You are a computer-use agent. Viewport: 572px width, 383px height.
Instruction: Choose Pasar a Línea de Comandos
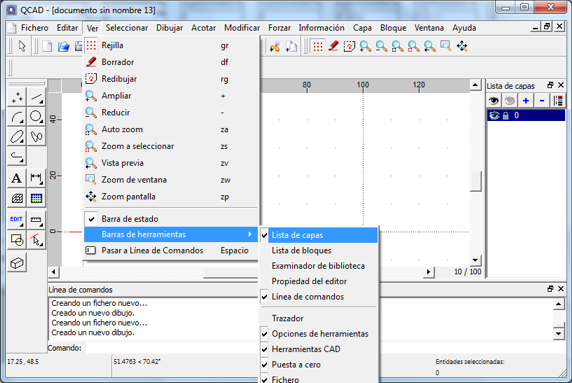170,251
